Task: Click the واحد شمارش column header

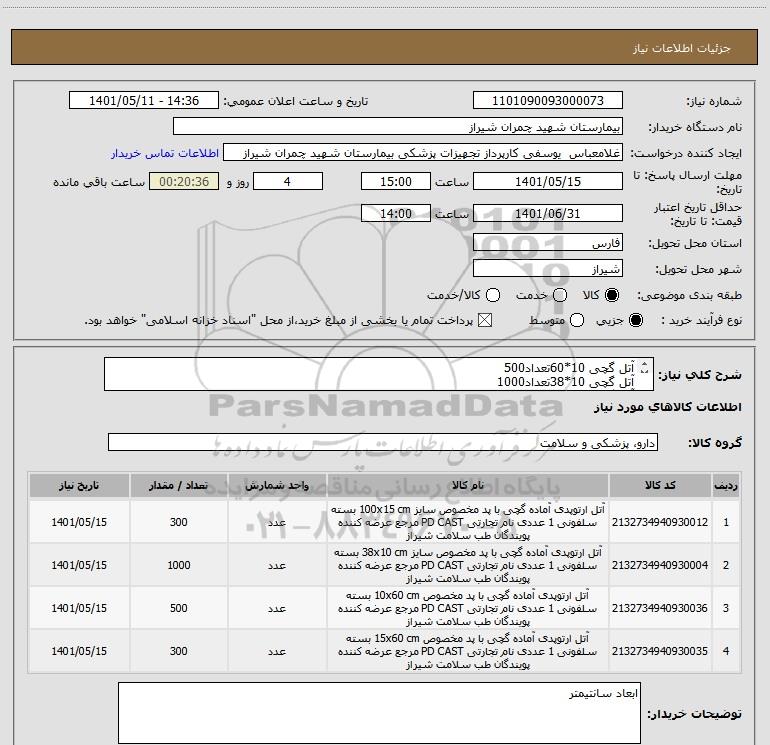Action: 277,486
